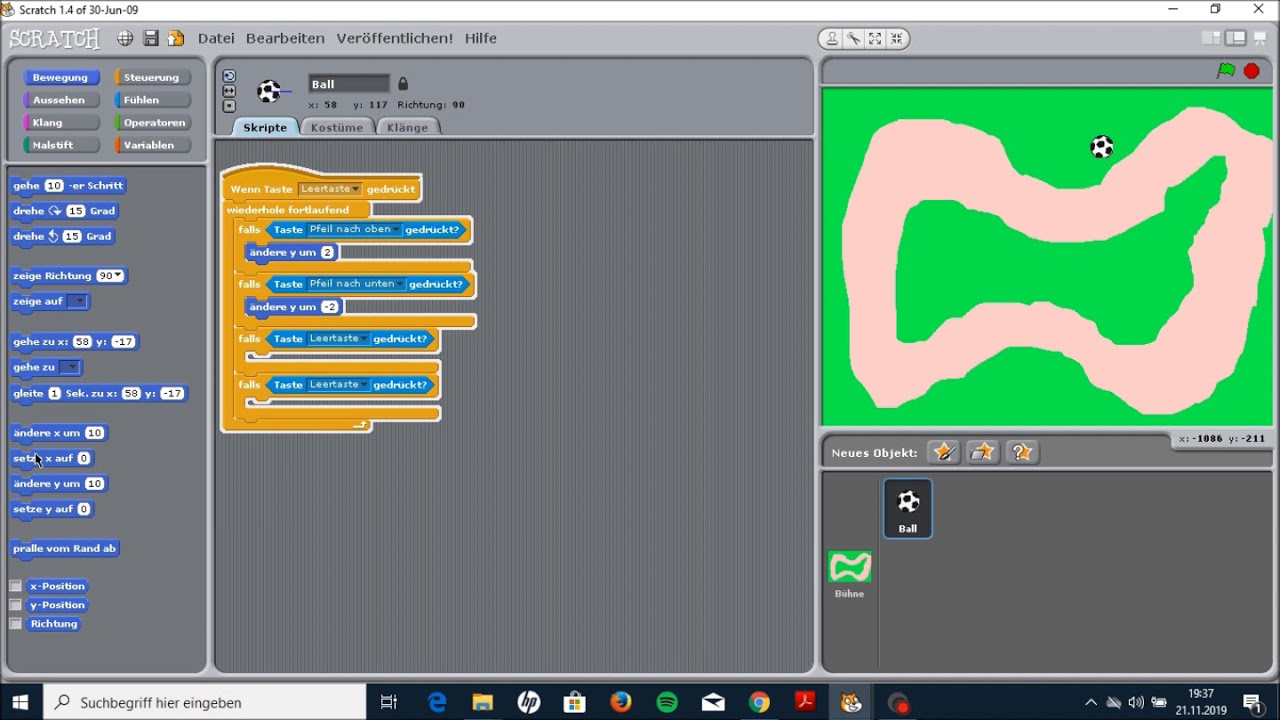Open Google Chrome from the taskbar
This screenshot has height=720, width=1280.
click(x=759, y=702)
